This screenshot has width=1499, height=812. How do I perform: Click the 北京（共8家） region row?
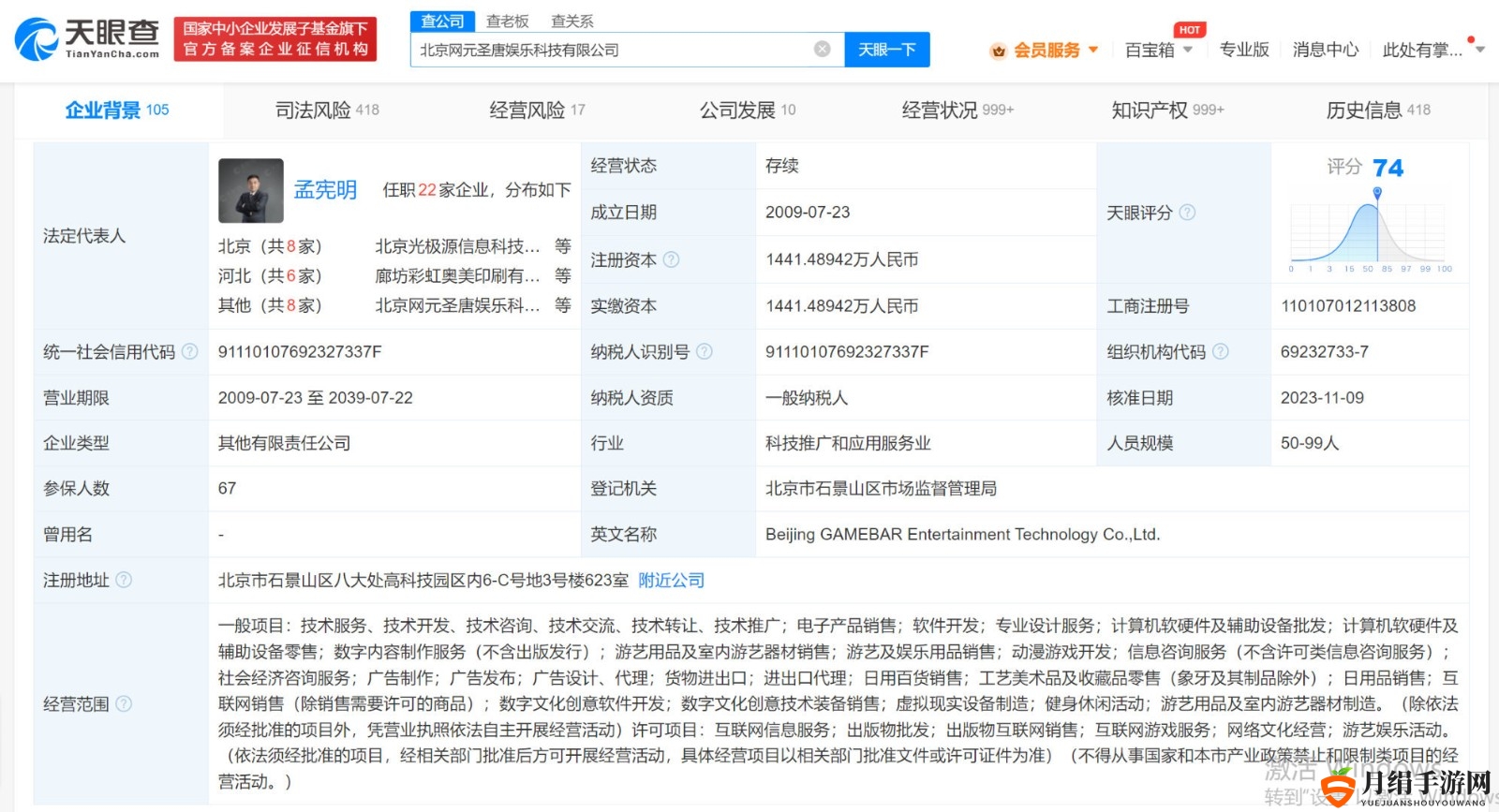(x=270, y=246)
